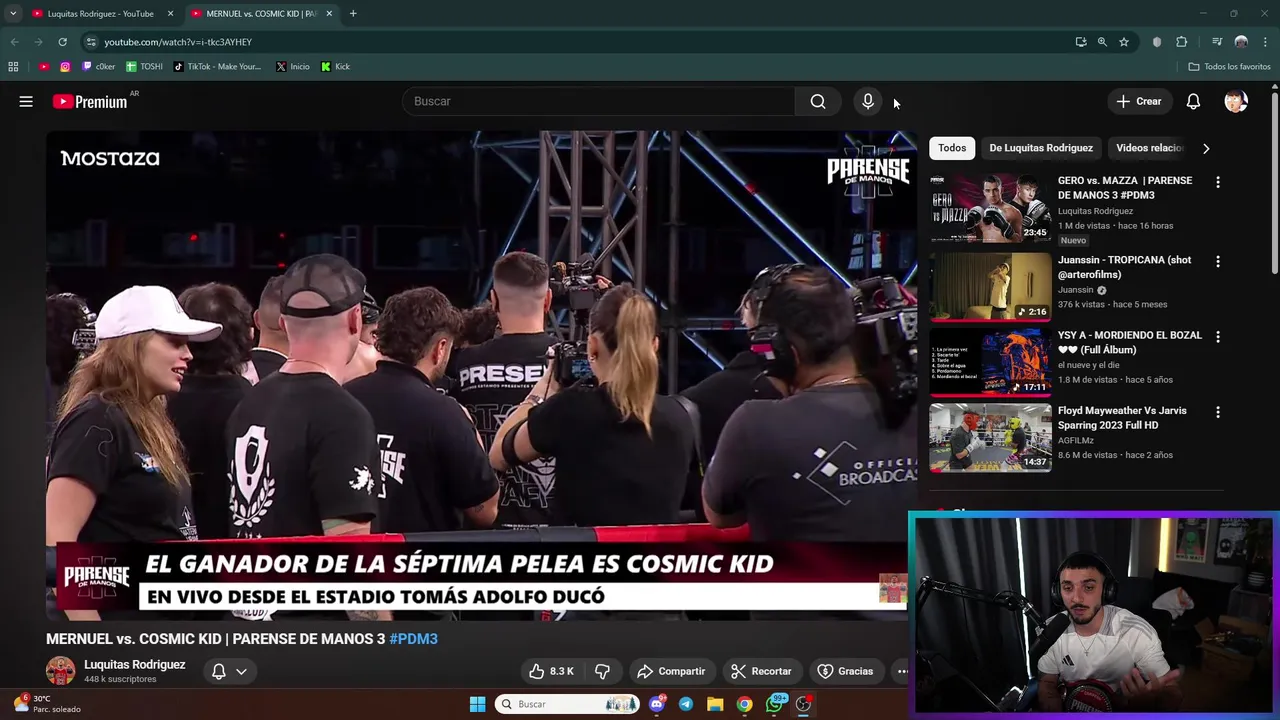
Task: Open Floyd Mayweather Vs Jarvis Sparring title
Action: (1122, 418)
